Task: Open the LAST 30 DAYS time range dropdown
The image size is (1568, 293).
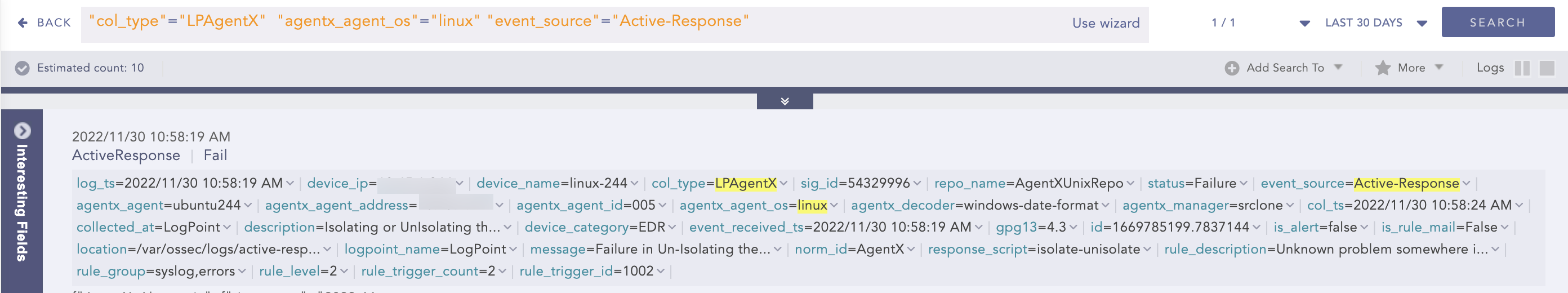Action: tap(1422, 23)
